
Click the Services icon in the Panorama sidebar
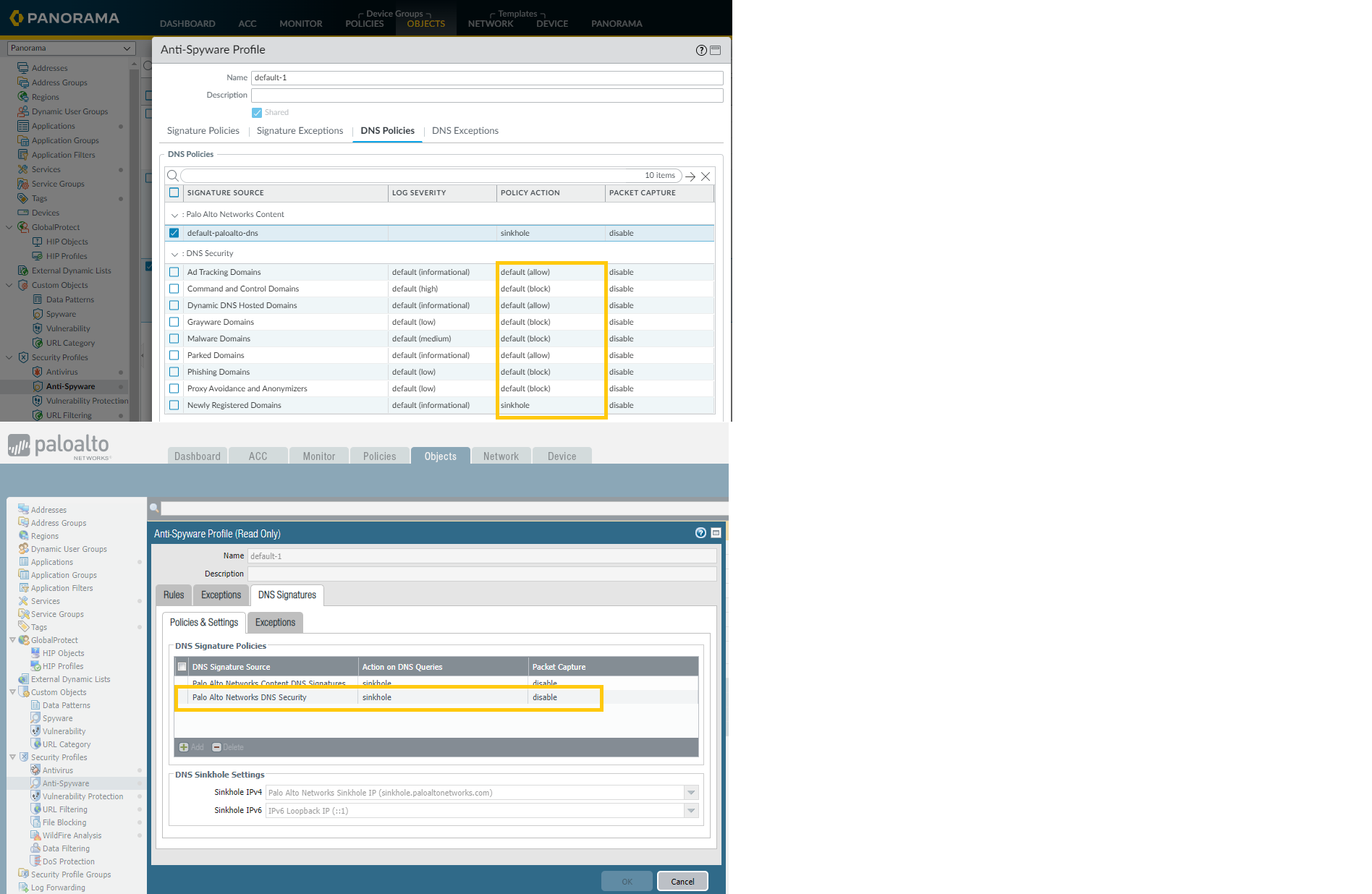(x=23, y=169)
